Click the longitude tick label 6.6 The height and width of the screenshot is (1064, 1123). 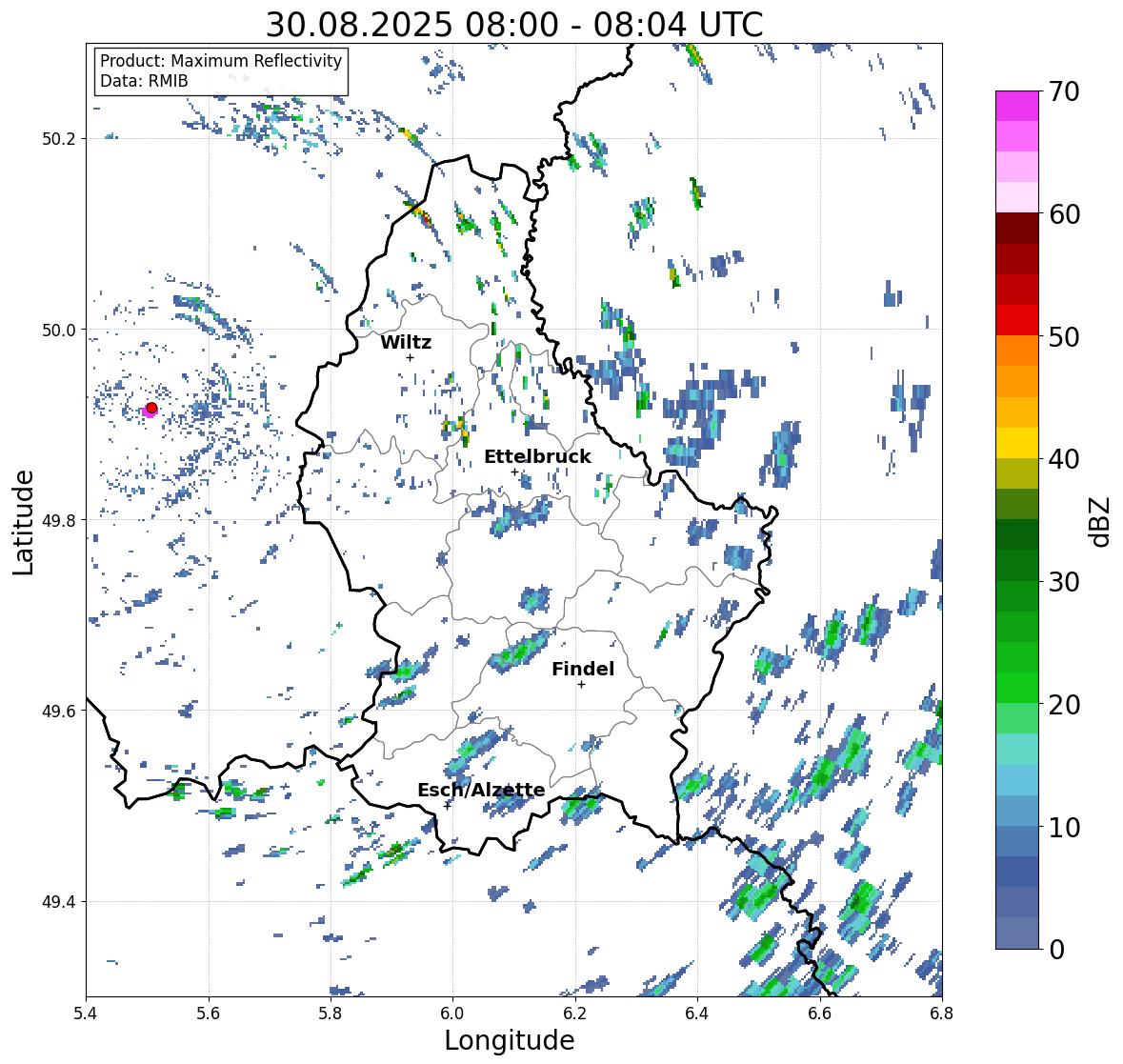pos(820,1014)
